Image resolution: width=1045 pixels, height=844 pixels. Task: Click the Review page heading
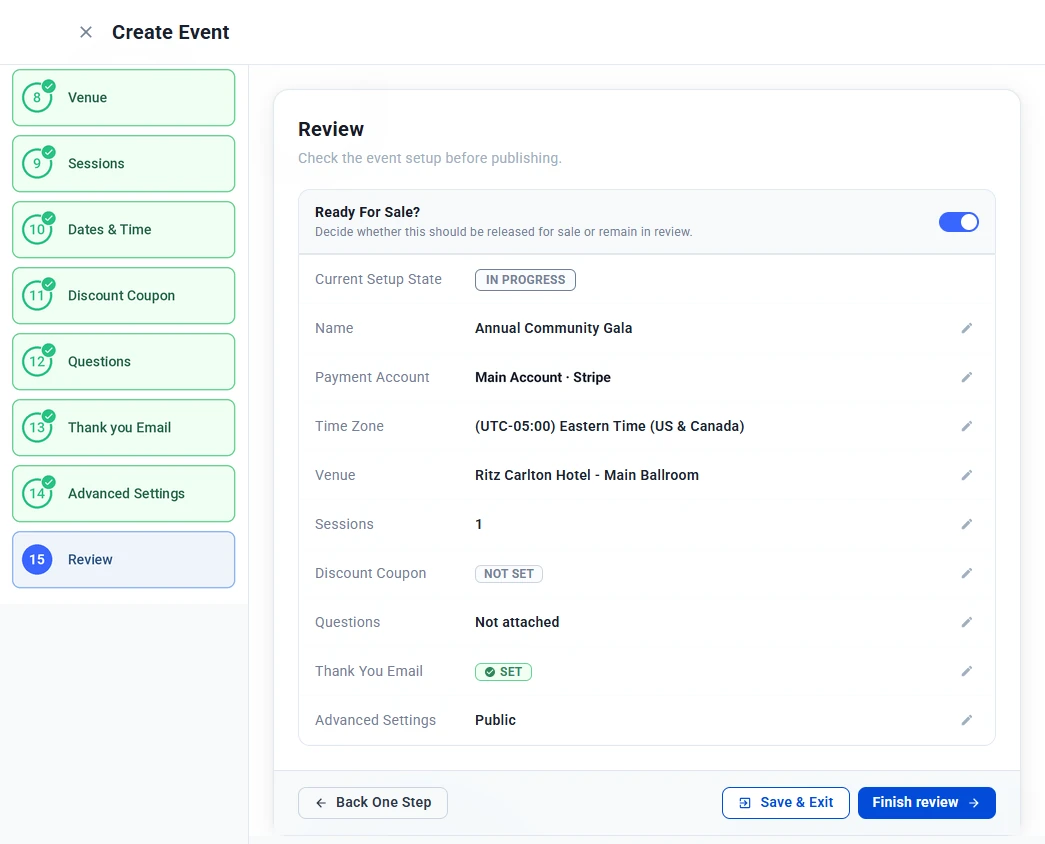331,129
